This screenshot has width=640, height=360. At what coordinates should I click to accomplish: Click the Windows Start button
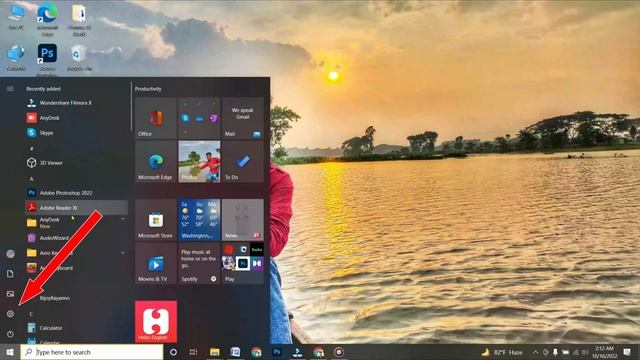pos(10,352)
